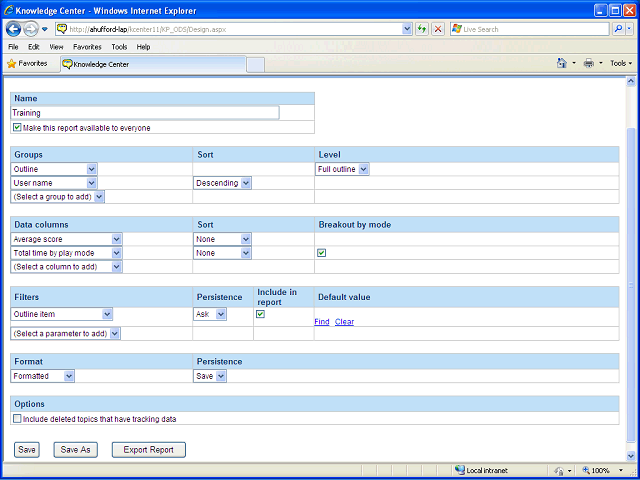Screen dimensions: 640x480
Task: Open the Descending sort dropdown
Action: 222,183
